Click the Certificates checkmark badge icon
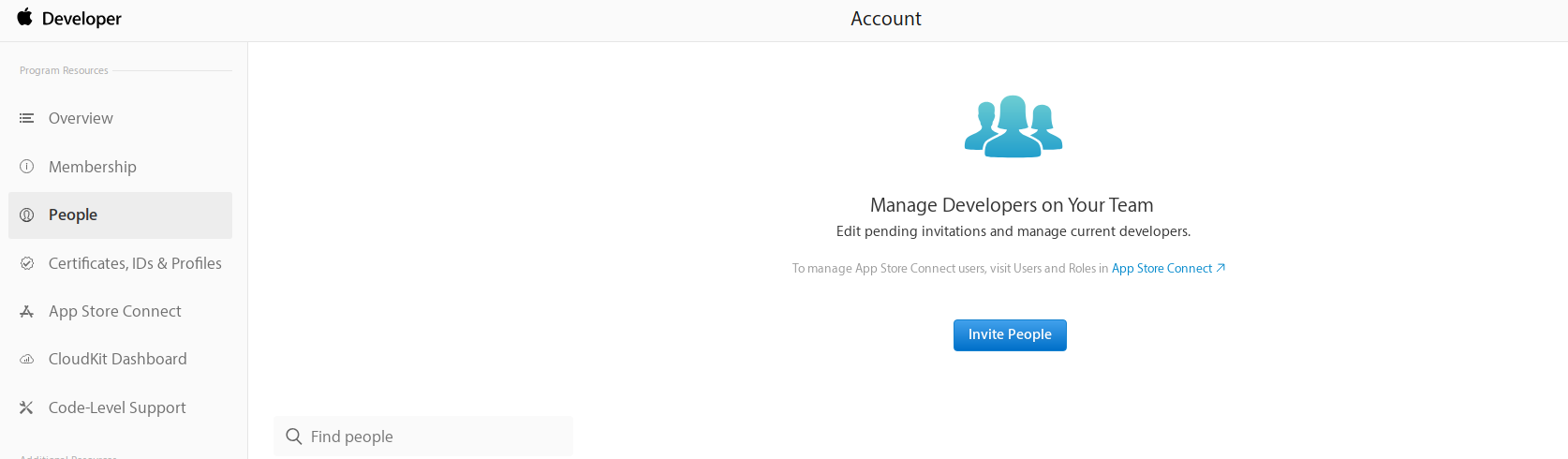 tap(27, 263)
